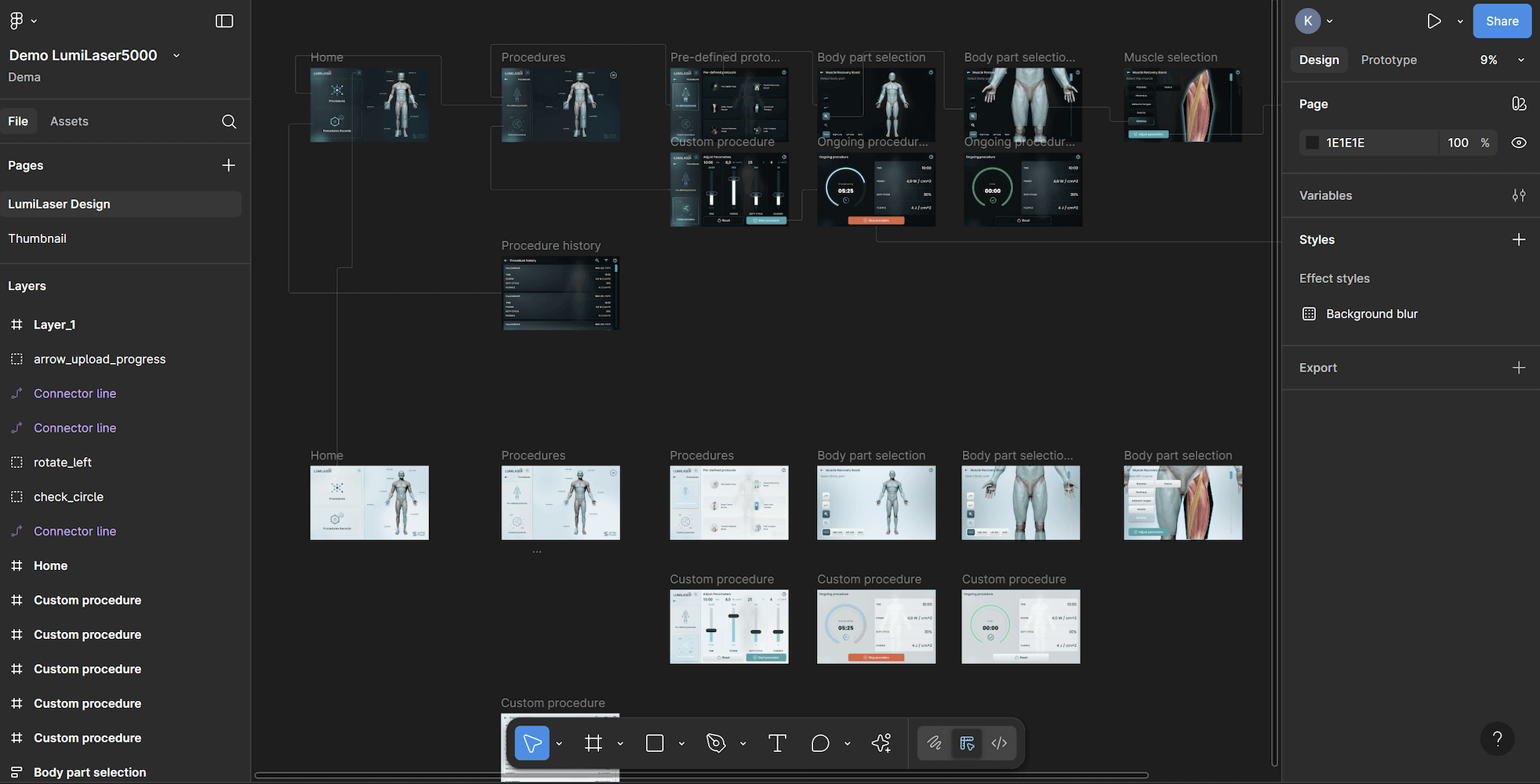
Task: Select the Comment tool
Action: point(820,743)
